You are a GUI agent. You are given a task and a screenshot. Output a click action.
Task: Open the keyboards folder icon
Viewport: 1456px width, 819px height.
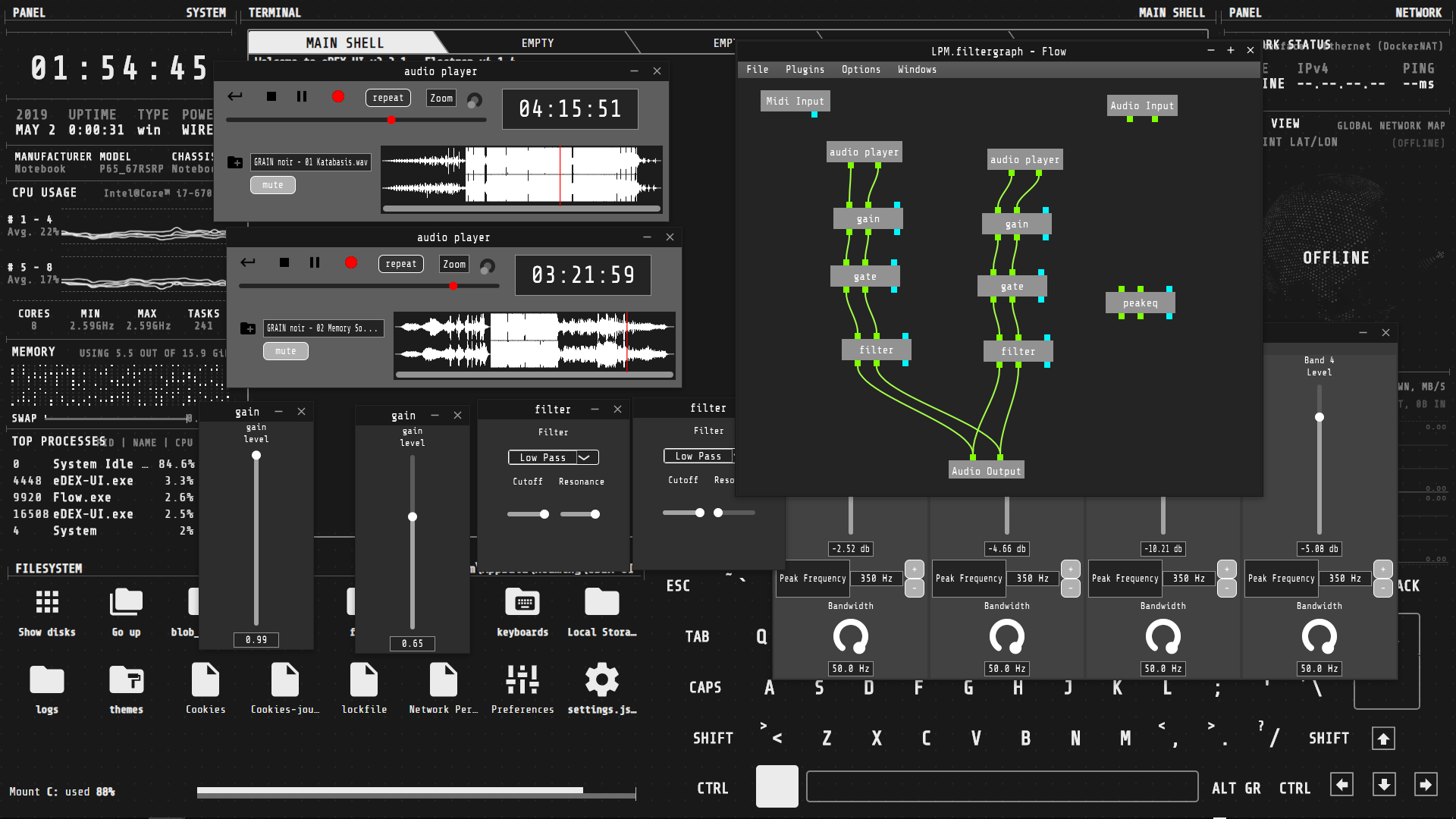522,603
